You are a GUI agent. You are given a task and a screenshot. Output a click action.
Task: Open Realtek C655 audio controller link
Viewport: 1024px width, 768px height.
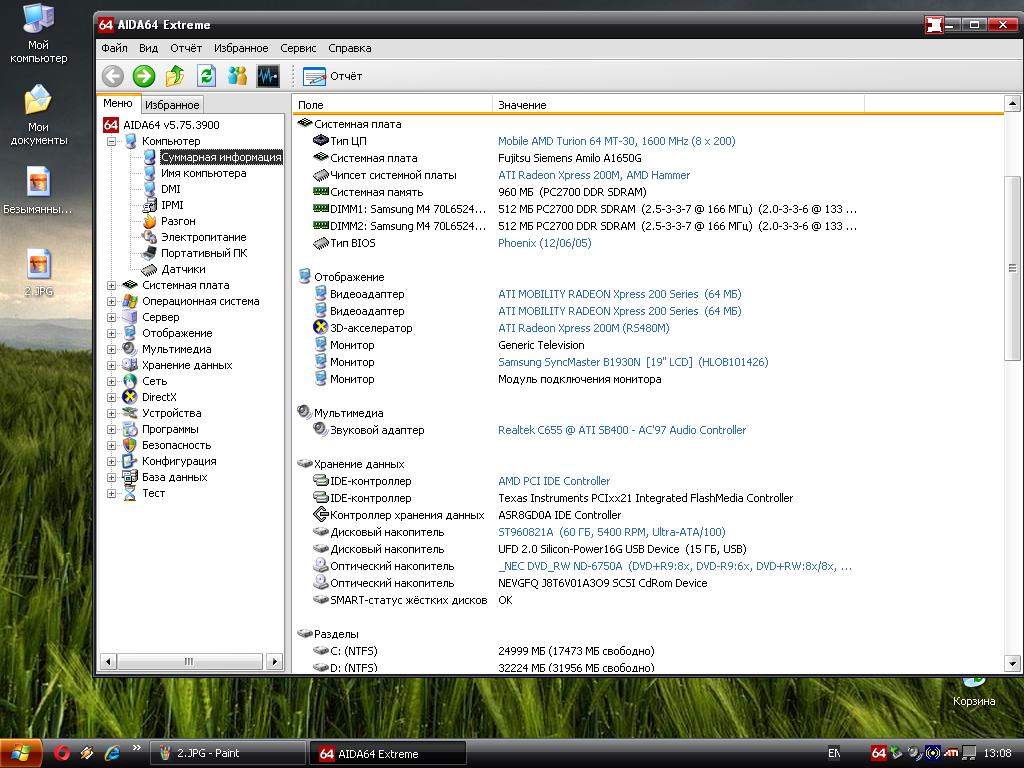pos(622,430)
